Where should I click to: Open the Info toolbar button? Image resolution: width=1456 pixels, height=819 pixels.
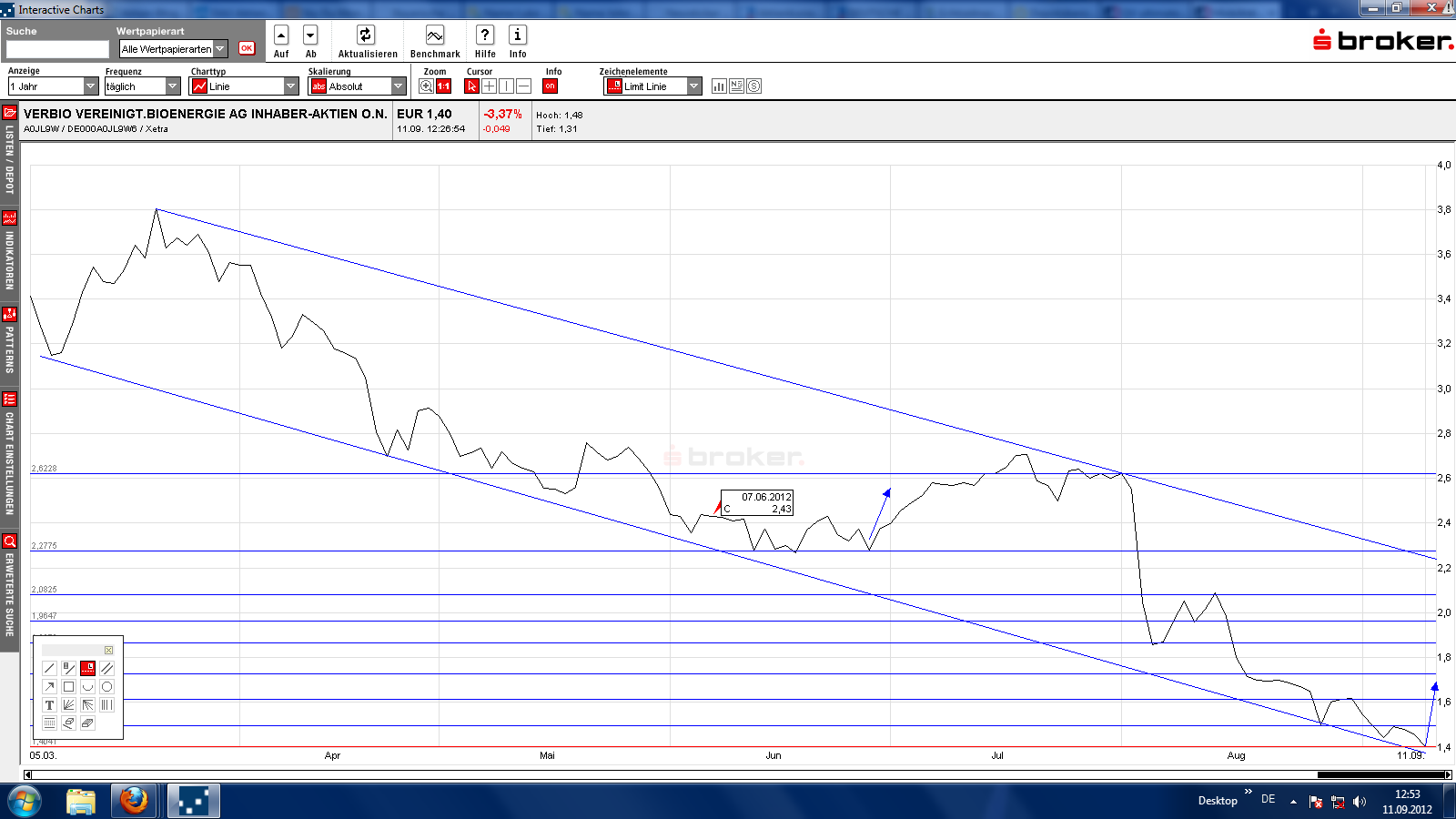point(518,35)
